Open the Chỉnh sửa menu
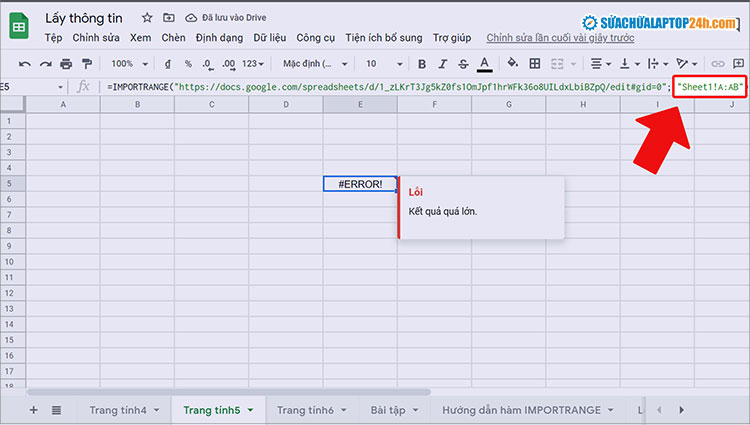The height and width of the screenshot is (425, 750). click(96, 37)
